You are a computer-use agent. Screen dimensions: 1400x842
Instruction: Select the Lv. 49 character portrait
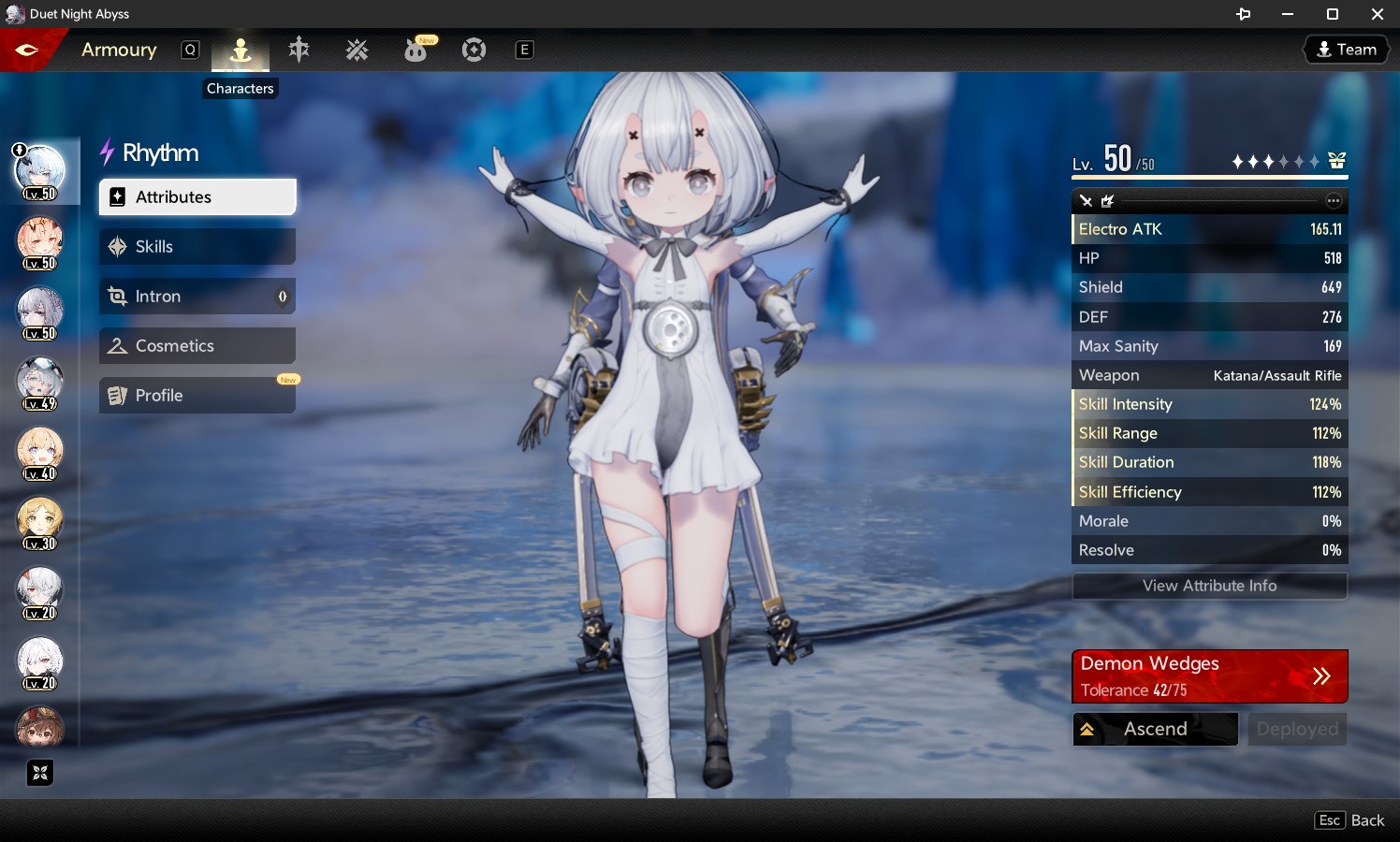40,383
